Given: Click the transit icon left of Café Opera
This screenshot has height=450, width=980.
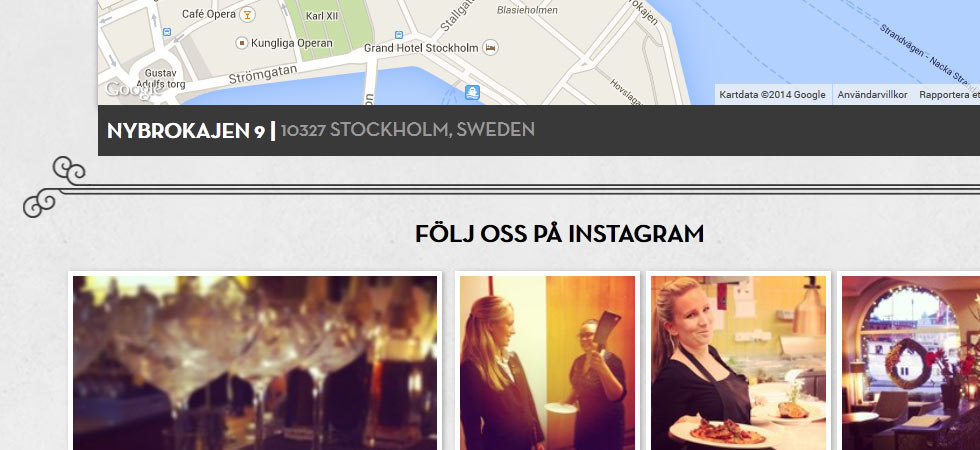Looking at the screenshot, I should tap(167, 32).
